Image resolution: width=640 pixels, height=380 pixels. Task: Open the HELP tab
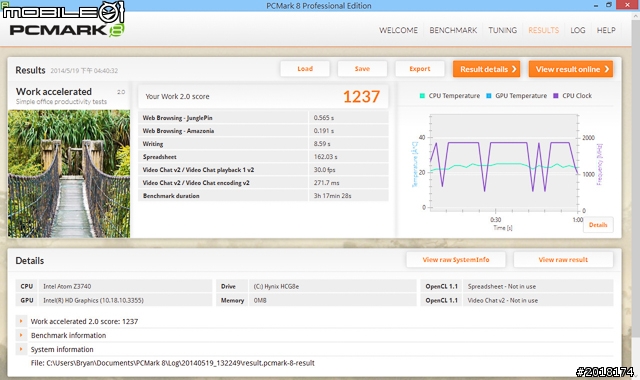[x=606, y=30]
